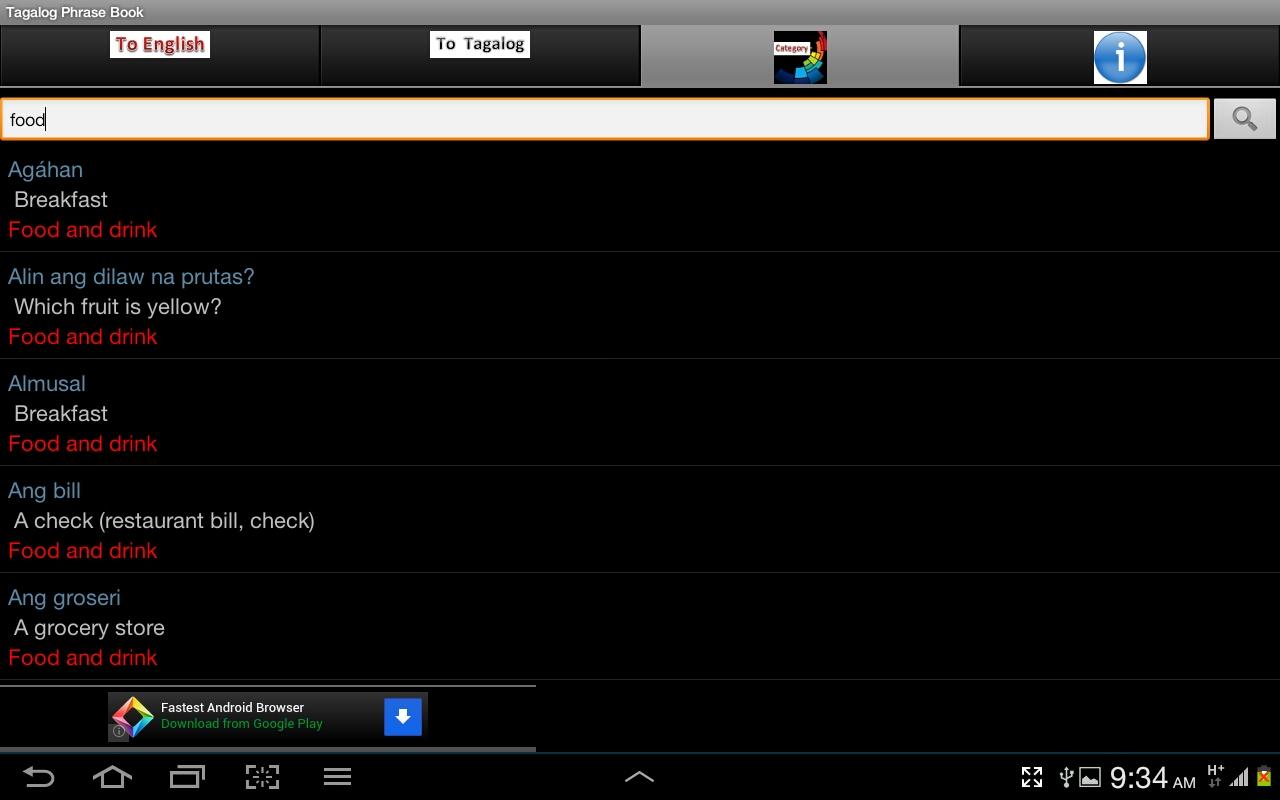The width and height of the screenshot is (1280, 800).
Task: Click the blue download arrow in ad
Action: point(403,716)
